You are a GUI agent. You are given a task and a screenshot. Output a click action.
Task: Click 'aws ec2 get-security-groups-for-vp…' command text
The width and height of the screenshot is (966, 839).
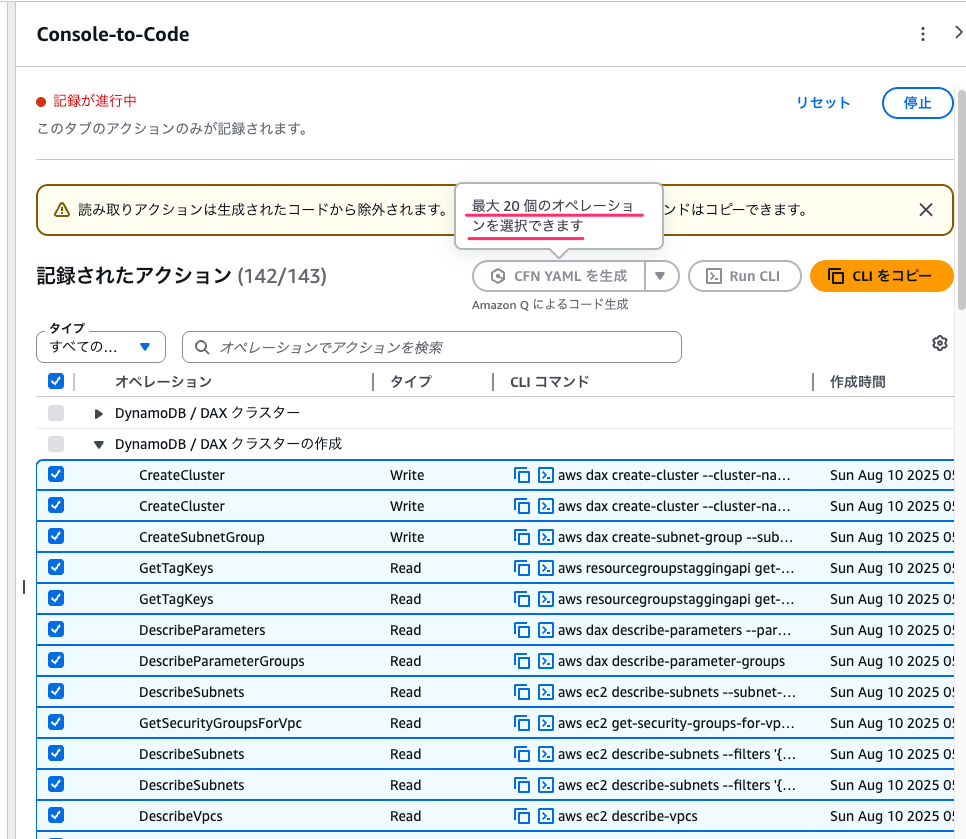[x=676, y=723]
